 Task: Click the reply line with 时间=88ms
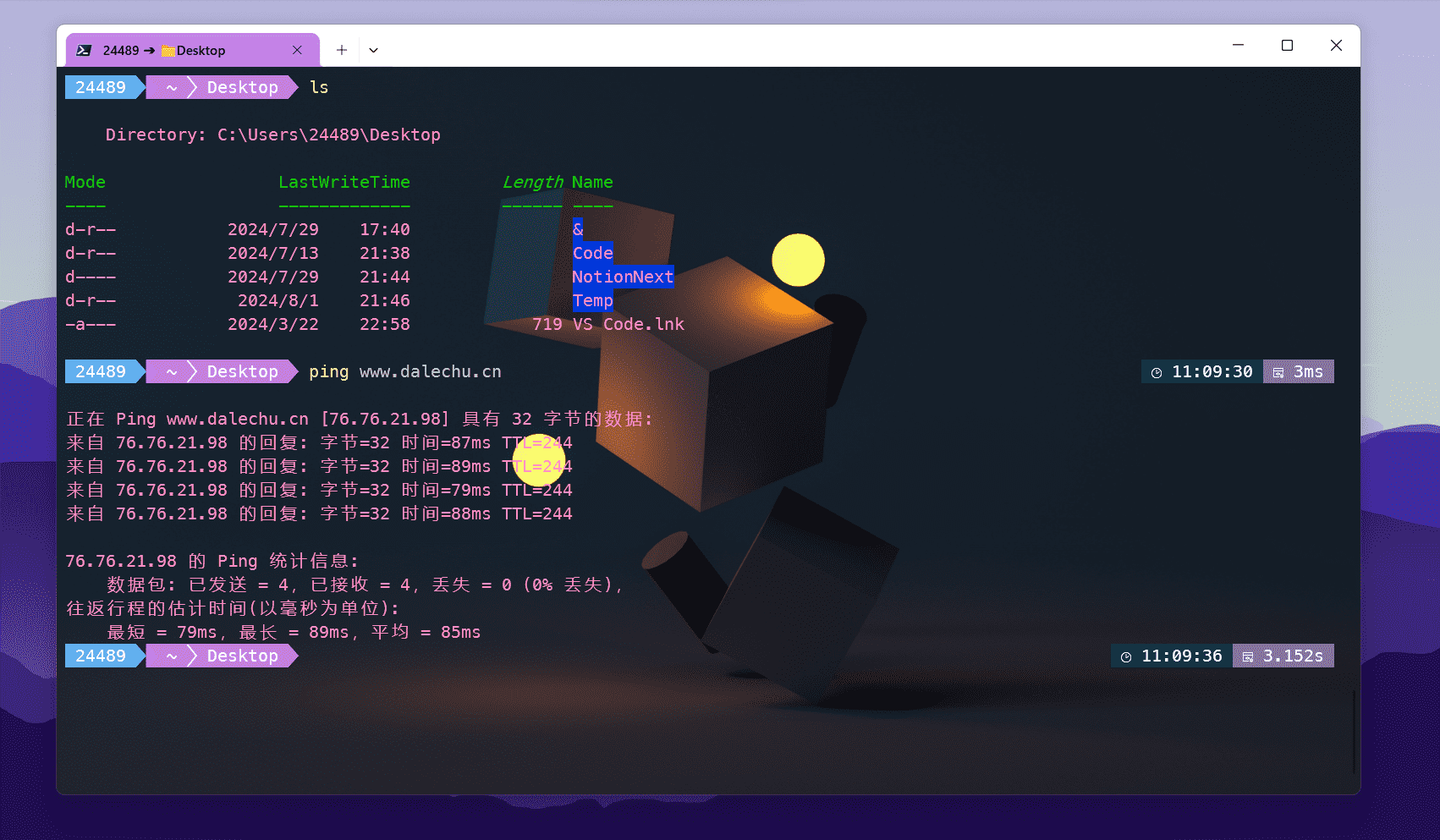[x=319, y=513]
